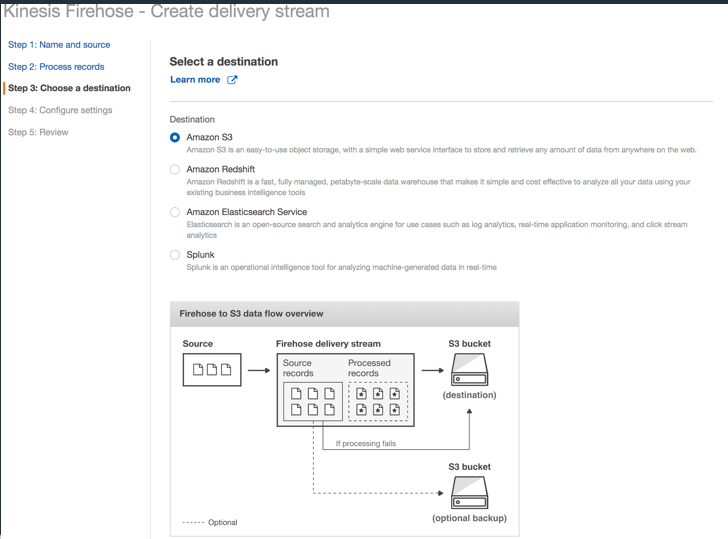Click the Amazon S3 description text
Screen dimensions: 728x539
pos(442,149)
